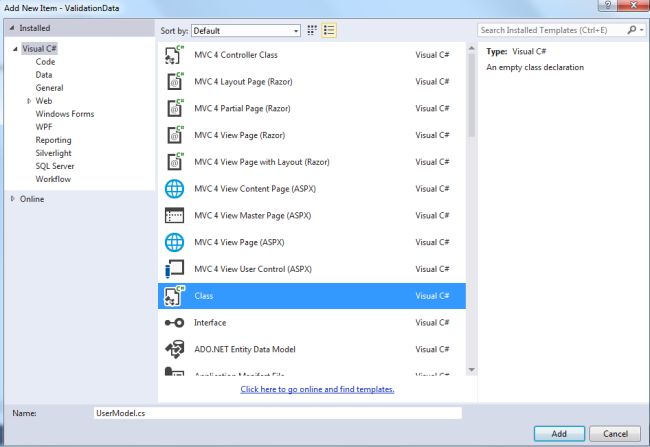Image resolution: width=650 pixels, height=447 pixels.
Task: Select the Interface template name
Action: tap(210, 323)
